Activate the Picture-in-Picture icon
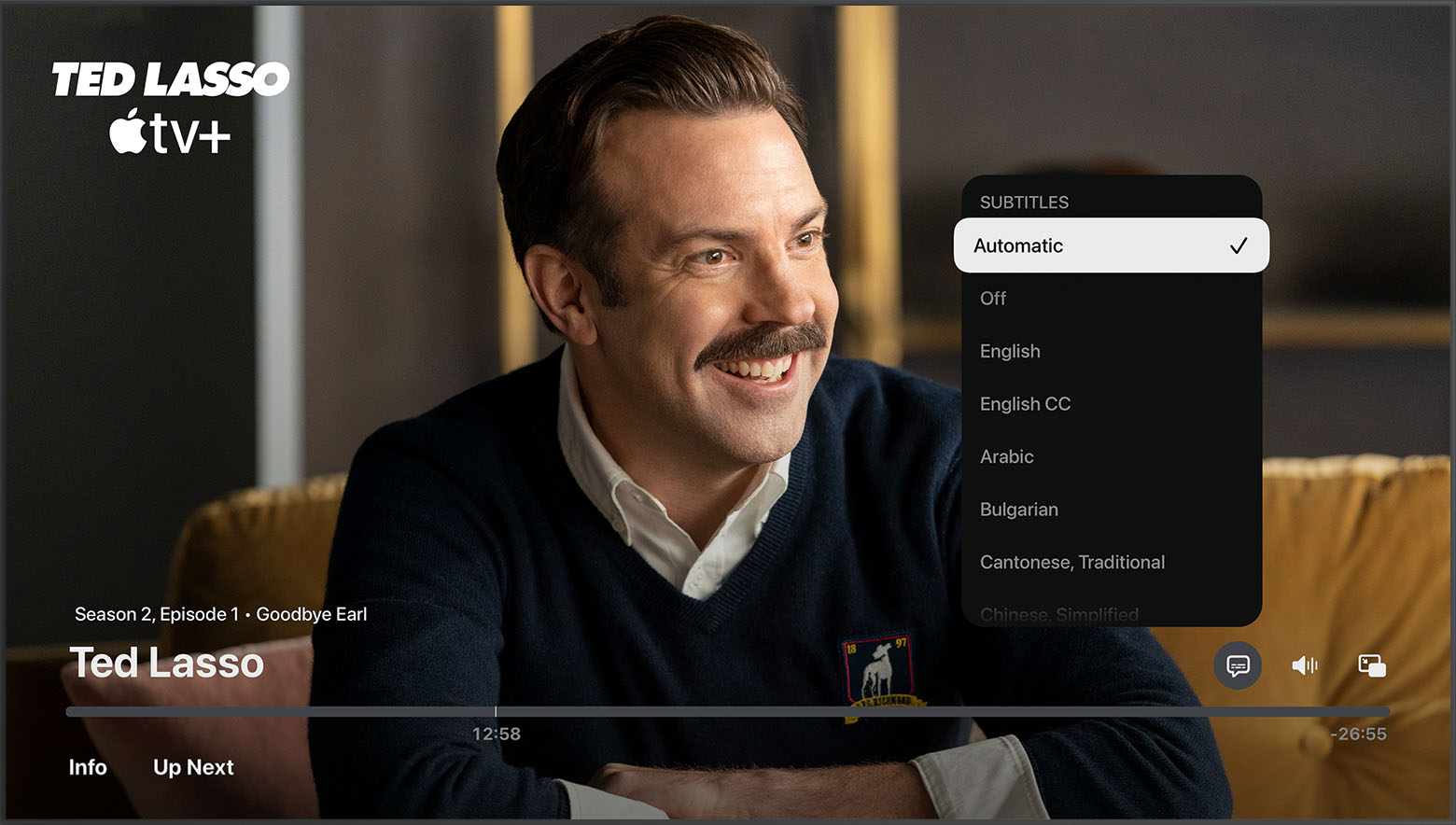The height and width of the screenshot is (825, 1456). click(1372, 665)
